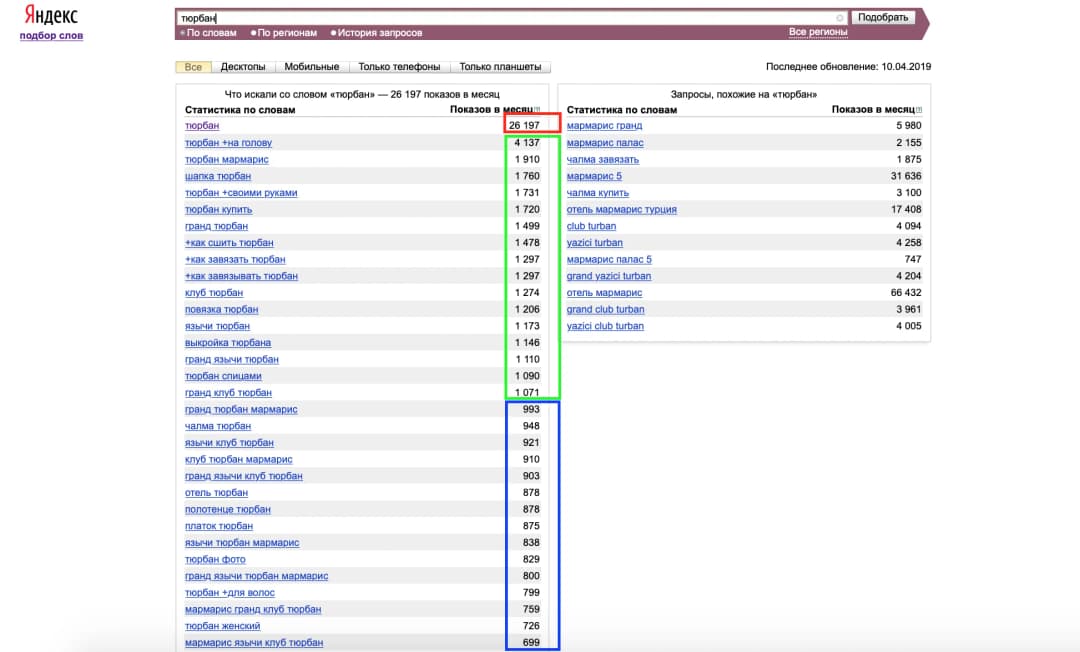The height and width of the screenshot is (652, 1080).
Task: Switch to the Только телефоны tab
Action: [399, 67]
